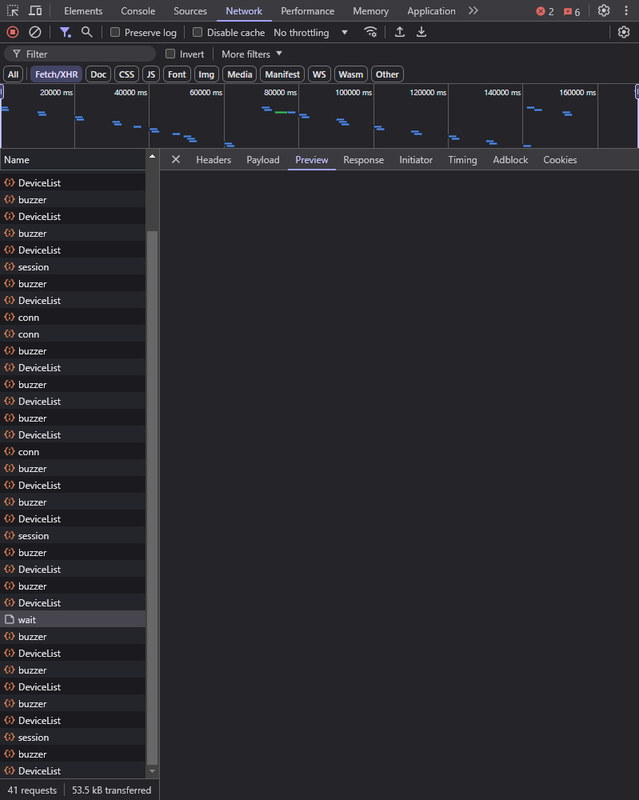This screenshot has height=800, width=639.
Task: Toggle the Wasm type filter
Action: click(351, 74)
